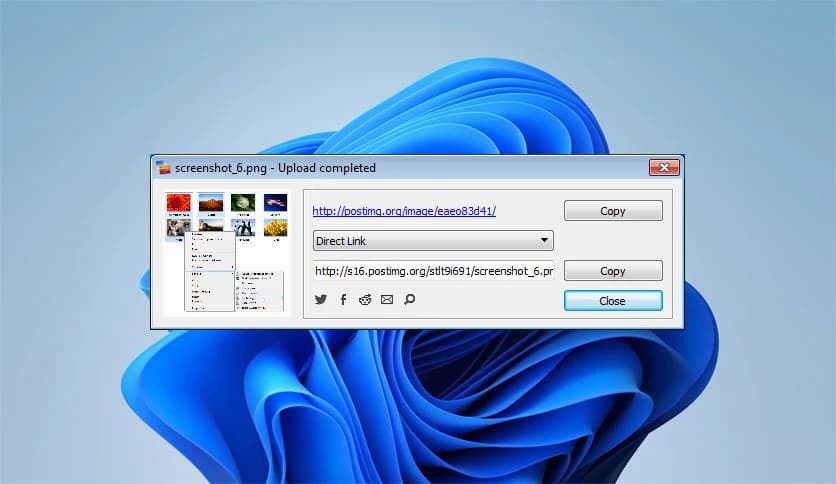Copy the postimg.org page link
Screen dimensions: 836x484
click(613, 211)
